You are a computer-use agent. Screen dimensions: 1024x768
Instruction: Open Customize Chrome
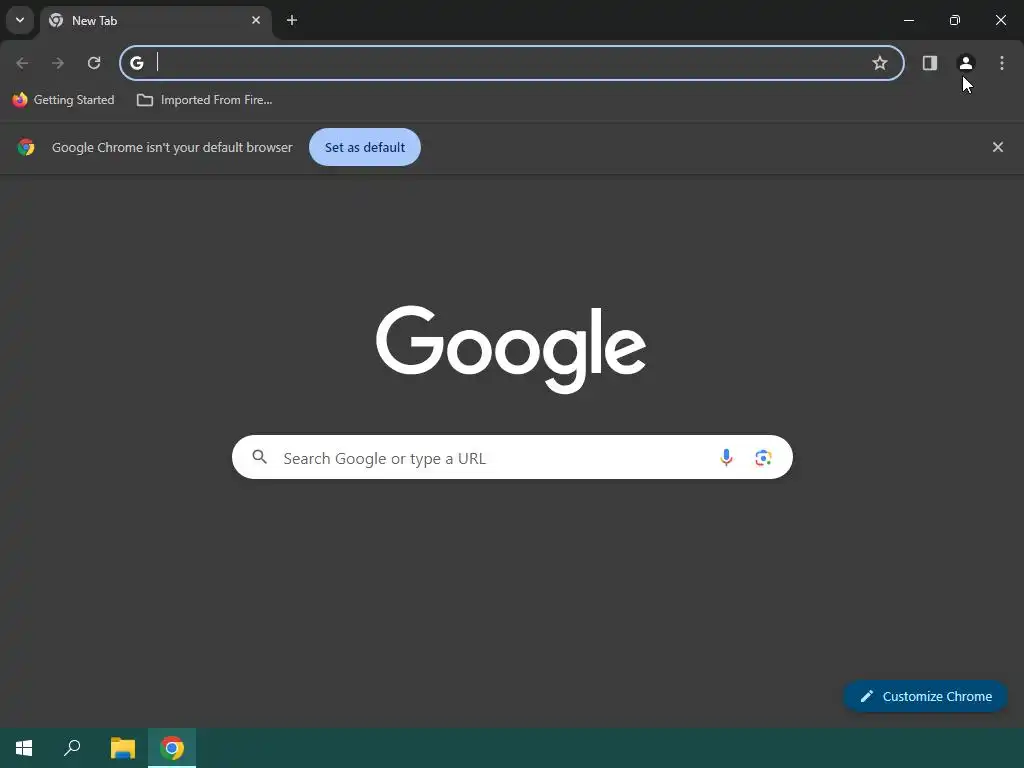coord(925,696)
